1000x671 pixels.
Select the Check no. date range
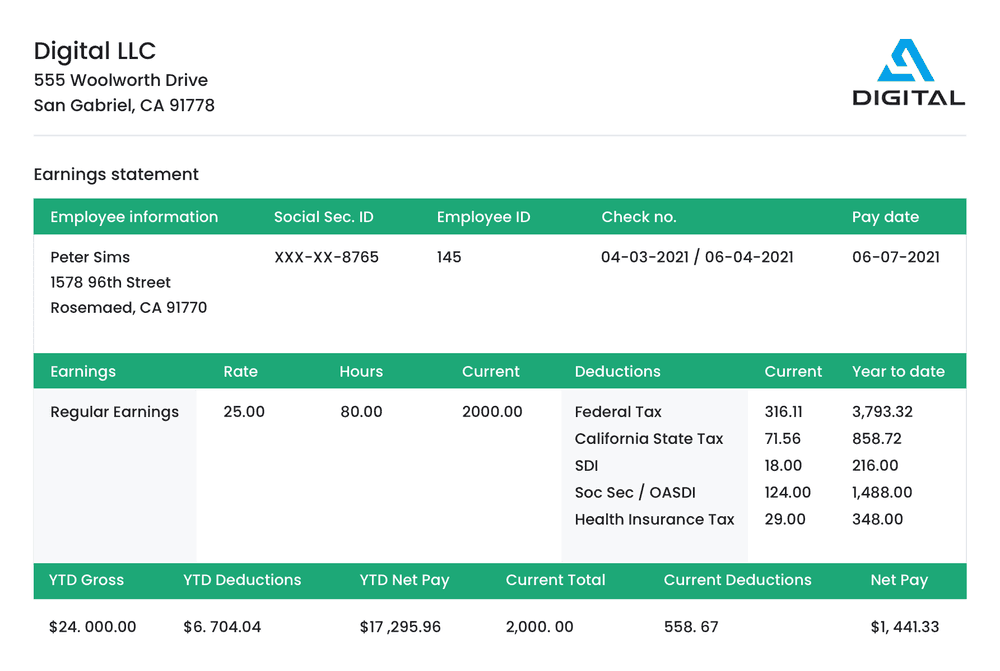[x=697, y=257]
